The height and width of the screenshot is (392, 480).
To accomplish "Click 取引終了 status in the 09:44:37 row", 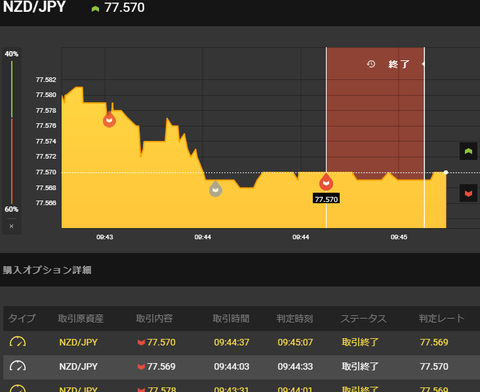I will (x=360, y=342).
